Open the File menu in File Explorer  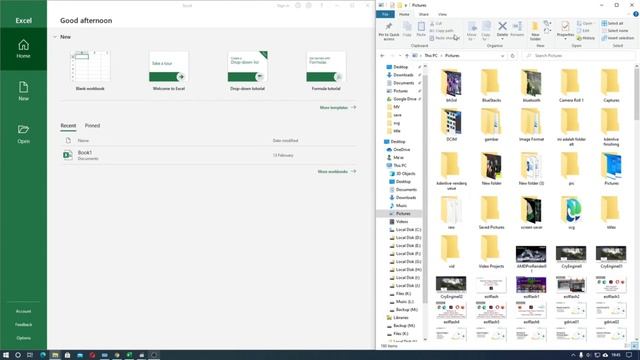point(385,14)
